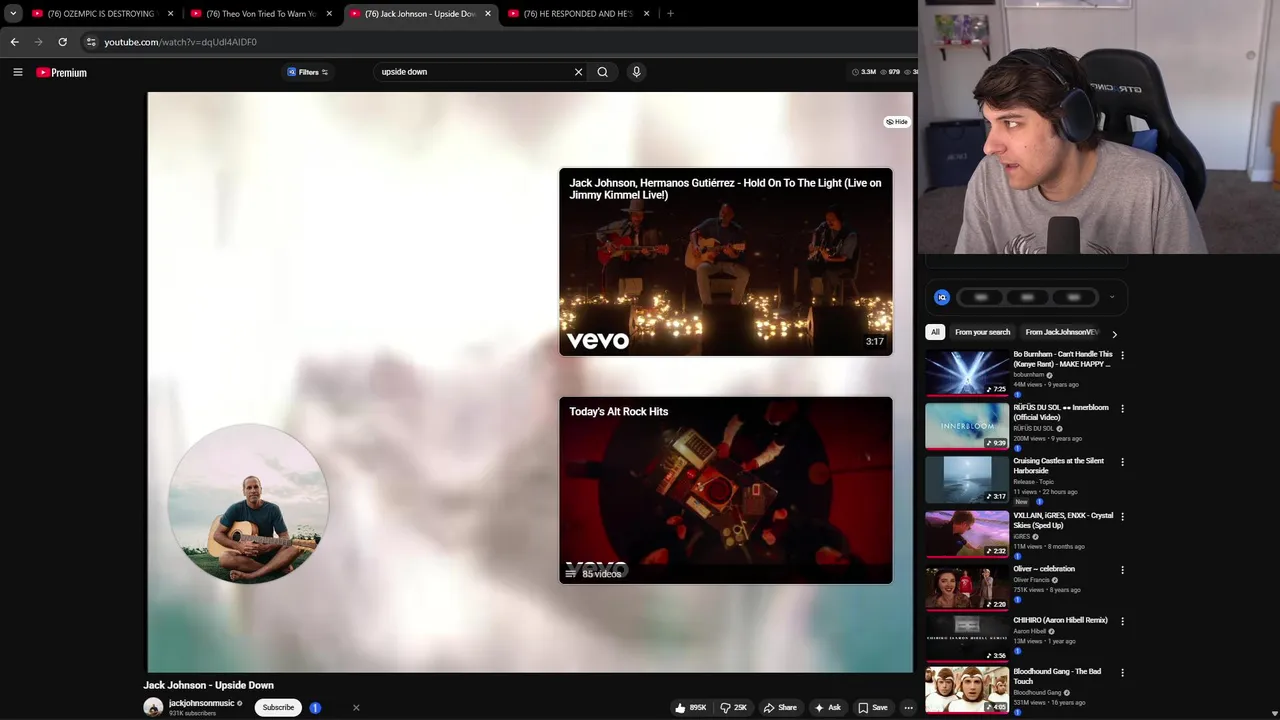Select 'From JackJohnsonVEVO' chip
1280x720 pixels.
[x=1062, y=332]
